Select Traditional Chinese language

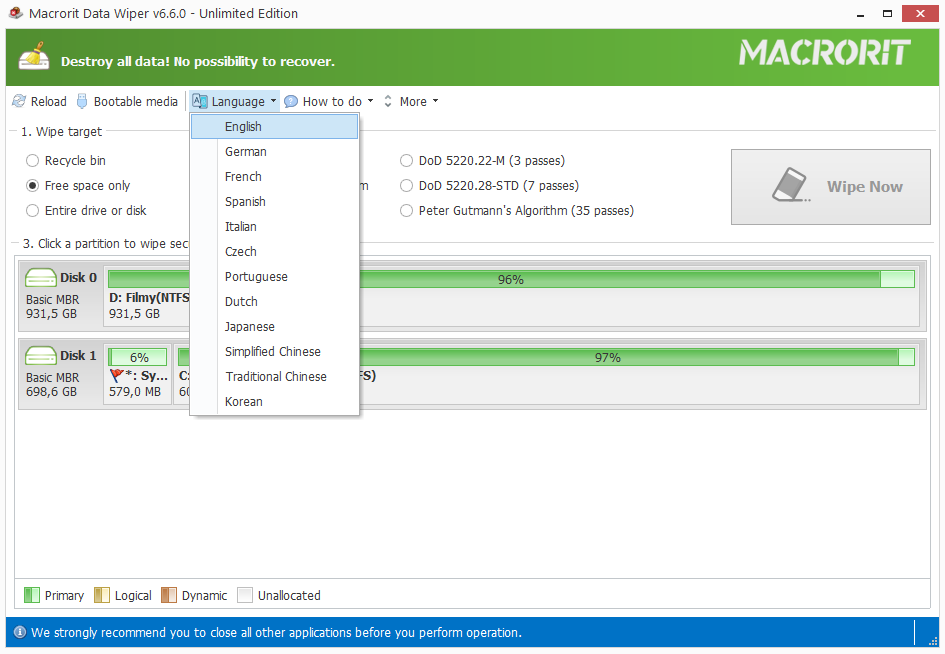tap(275, 377)
